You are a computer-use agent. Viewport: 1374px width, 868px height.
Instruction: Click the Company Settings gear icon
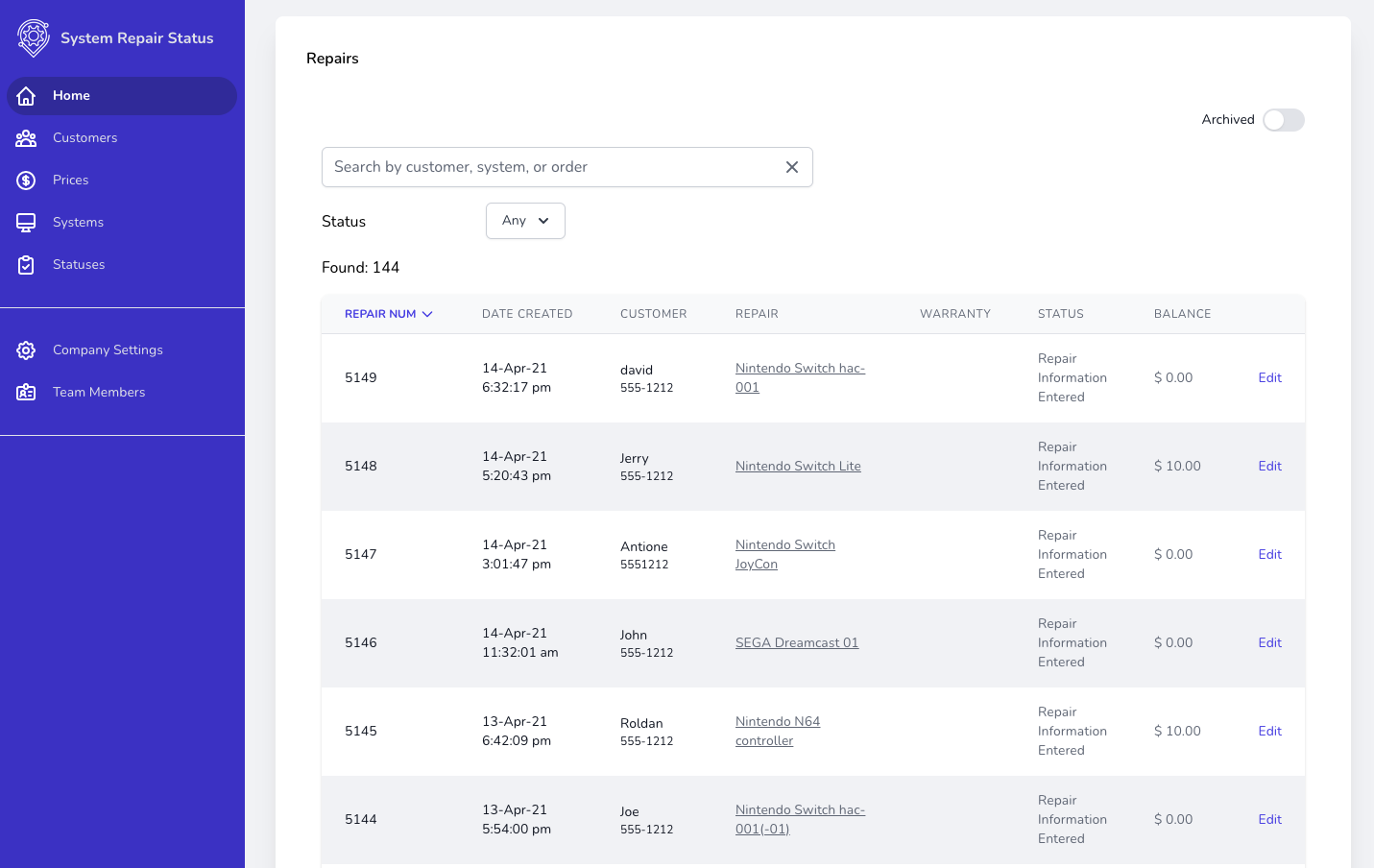(26, 350)
